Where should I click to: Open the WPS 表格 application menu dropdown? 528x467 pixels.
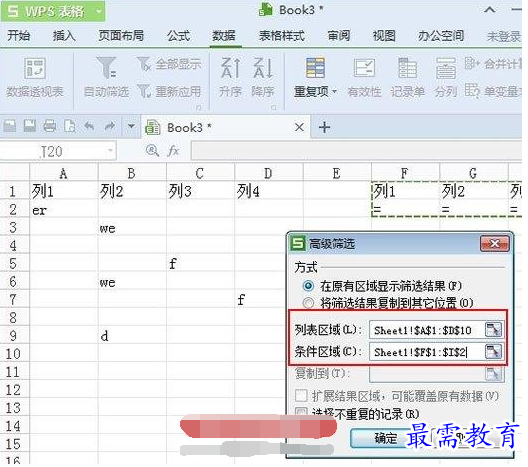tap(98, 11)
